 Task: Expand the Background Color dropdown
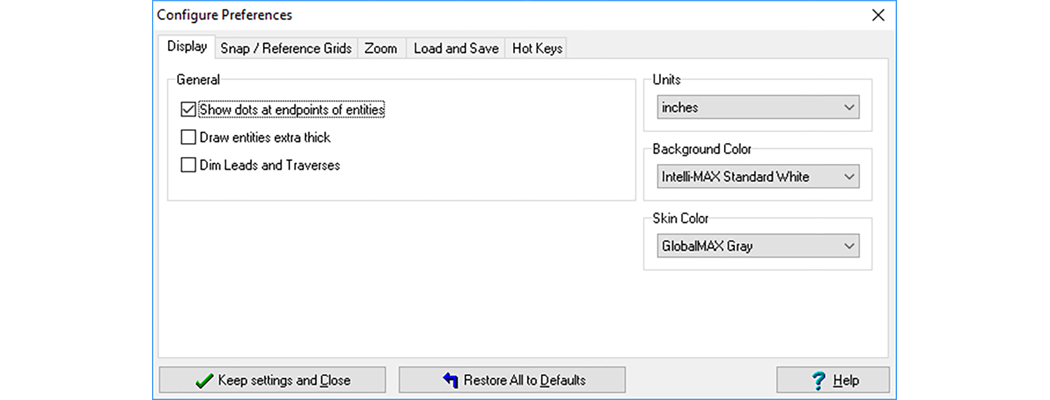point(759,177)
